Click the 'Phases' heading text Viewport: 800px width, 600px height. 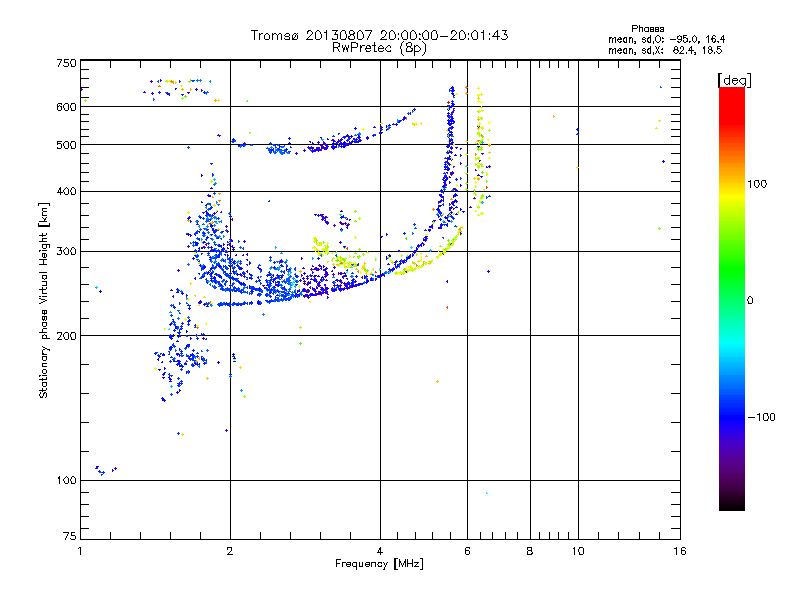[x=647, y=29]
